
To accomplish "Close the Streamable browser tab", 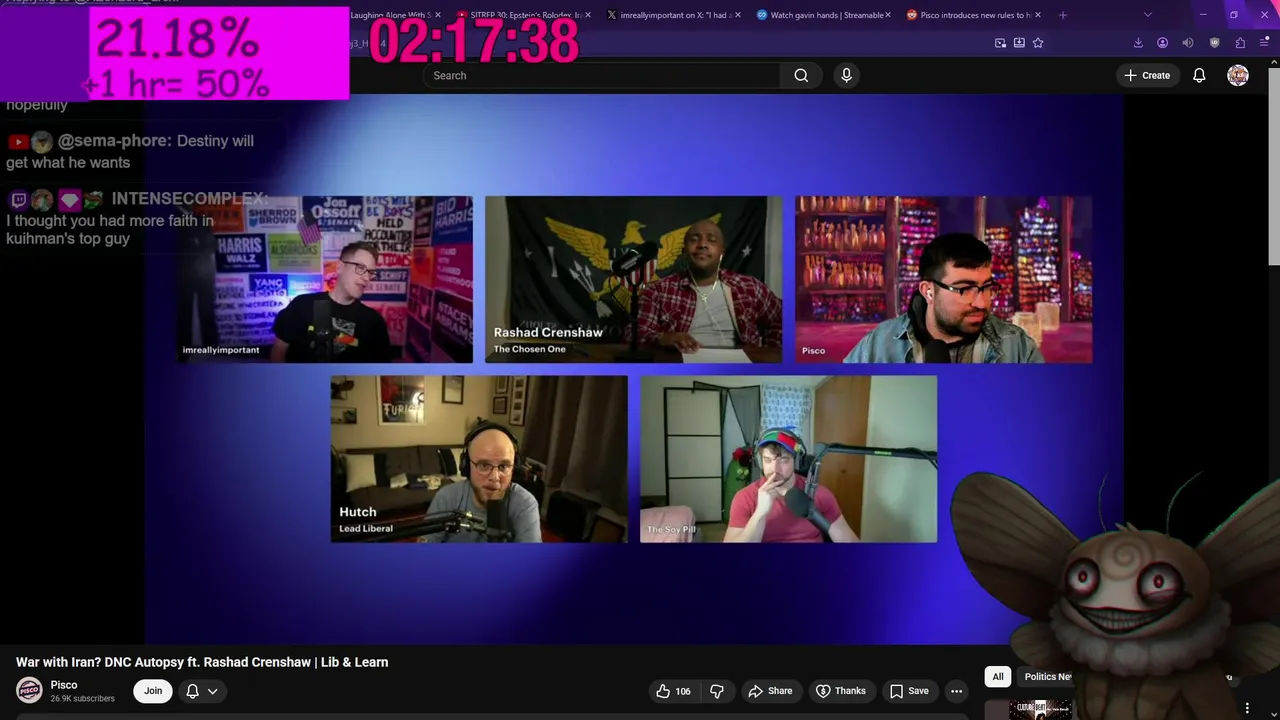I will (x=889, y=15).
